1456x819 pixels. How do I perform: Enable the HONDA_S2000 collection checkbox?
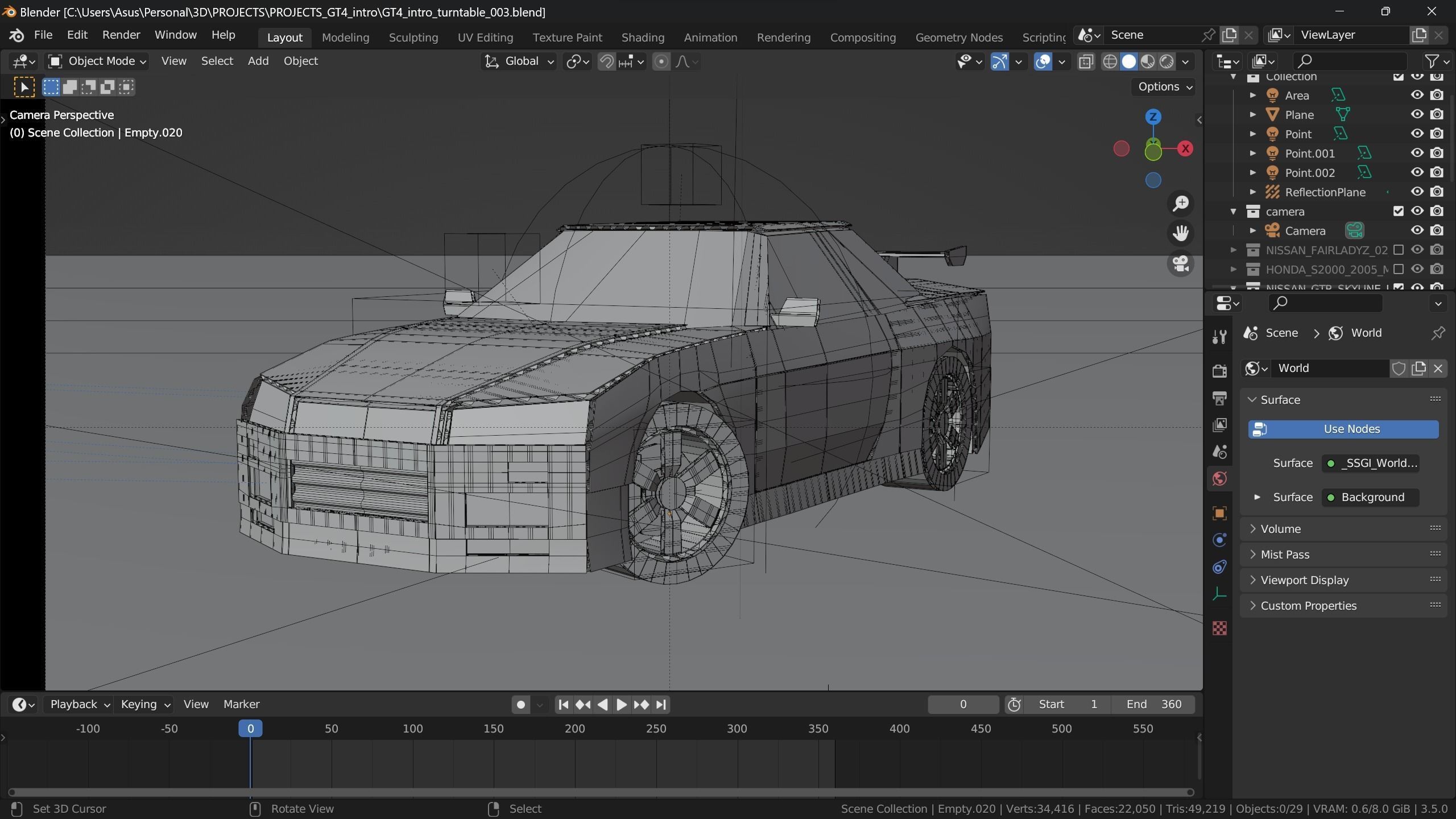1398,269
